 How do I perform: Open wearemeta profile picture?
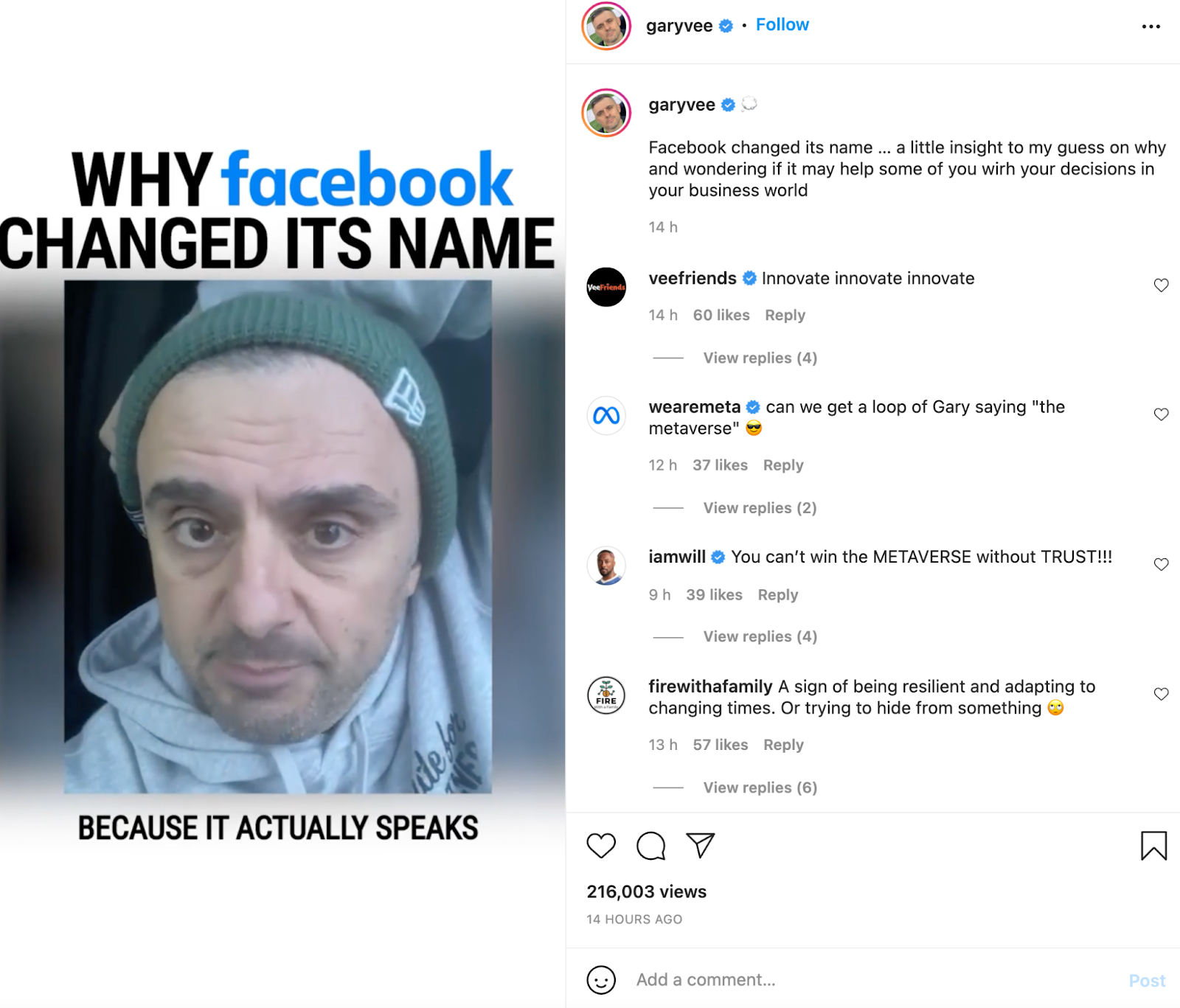606,416
